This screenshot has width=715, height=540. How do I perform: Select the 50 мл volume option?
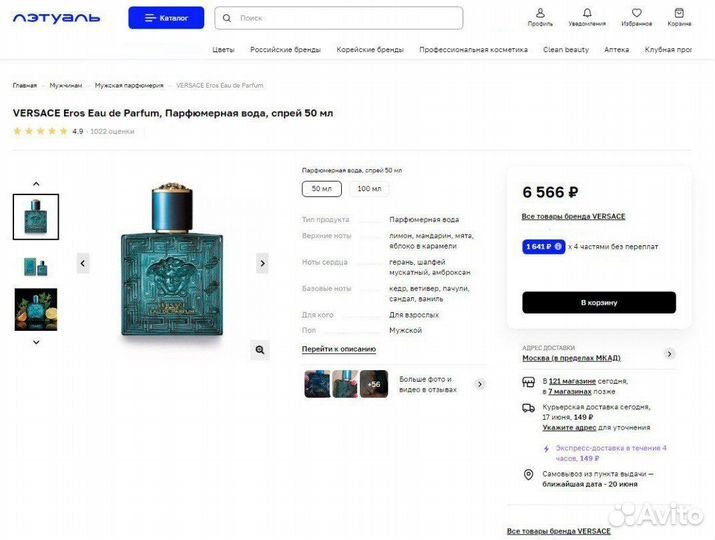321,189
